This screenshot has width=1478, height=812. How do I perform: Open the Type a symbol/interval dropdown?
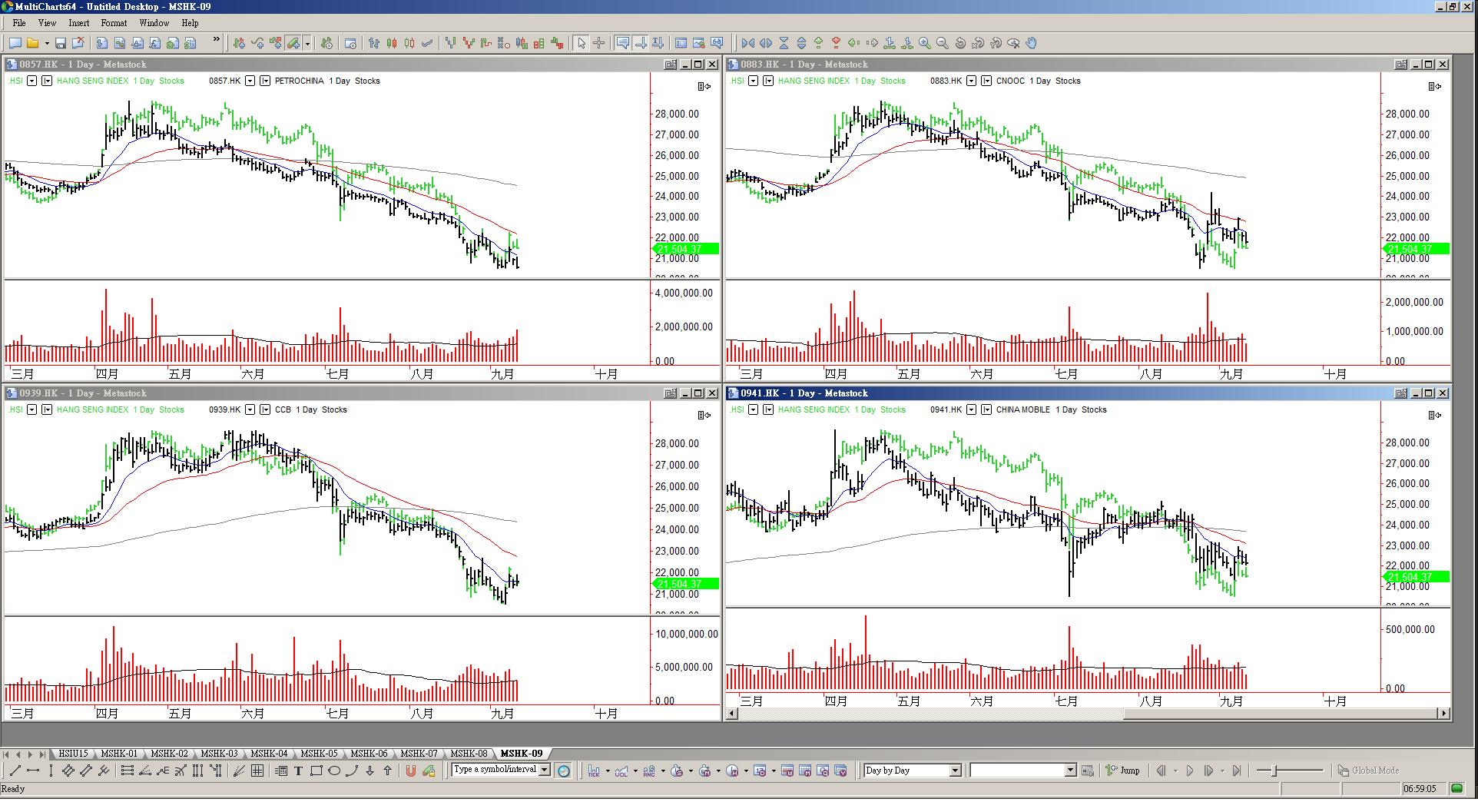545,770
